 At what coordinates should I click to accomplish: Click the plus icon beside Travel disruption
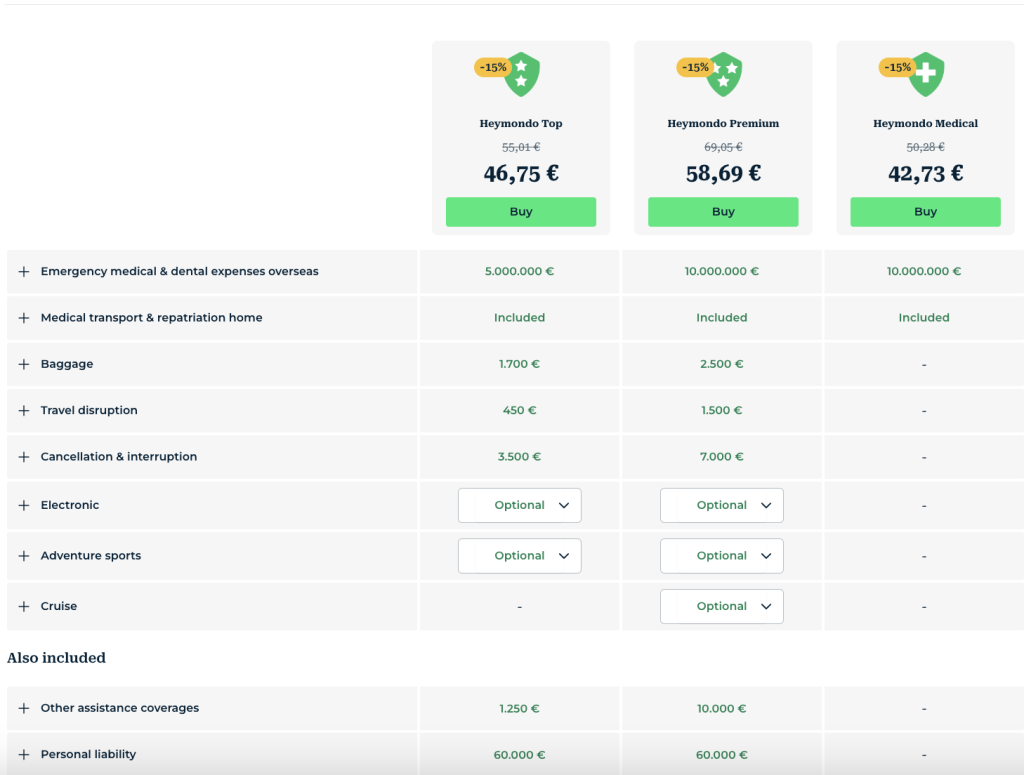click(x=24, y=411)
